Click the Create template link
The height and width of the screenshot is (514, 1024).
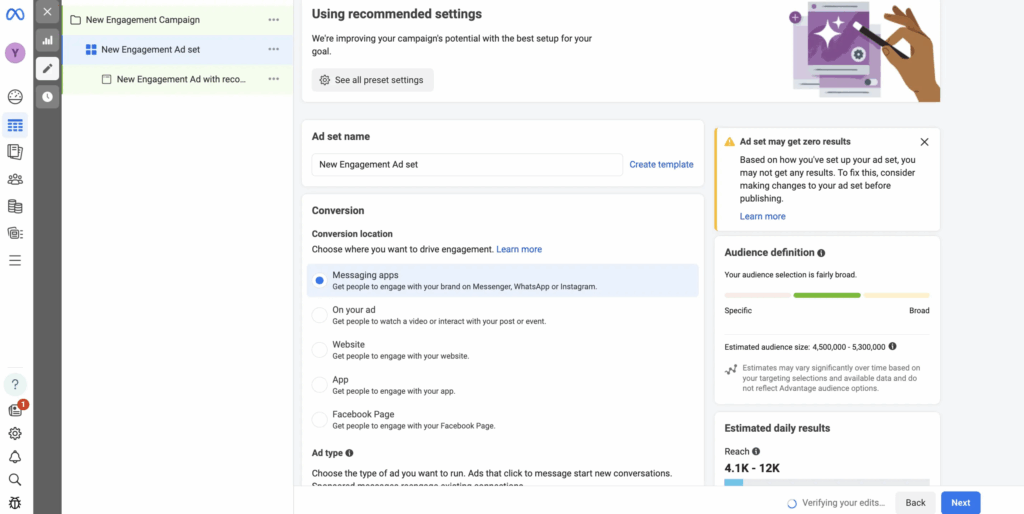point(661,165)
